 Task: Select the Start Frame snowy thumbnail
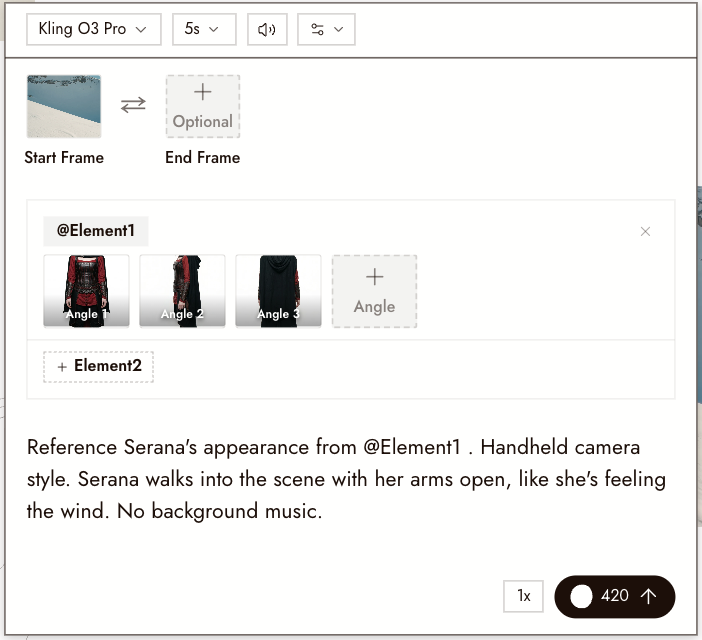click(64, 107)
